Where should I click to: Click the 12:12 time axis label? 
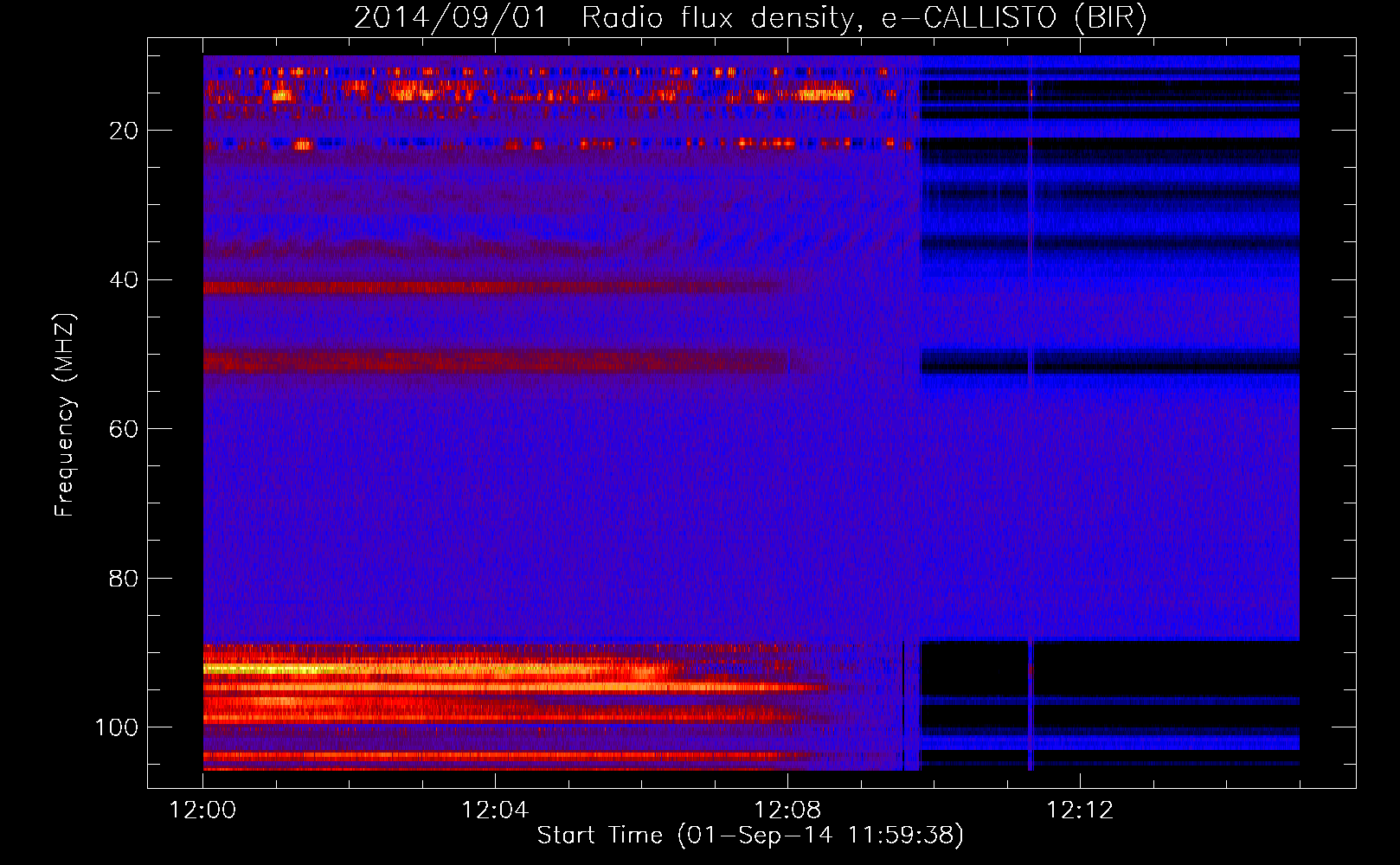[x=1080, y=811]
